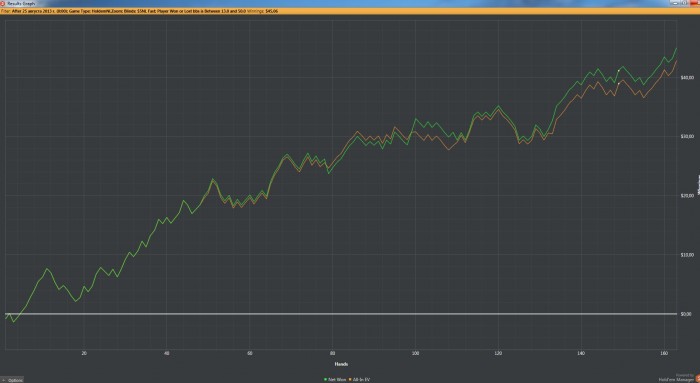Click the $10,00 axis label

coord(687,255)
